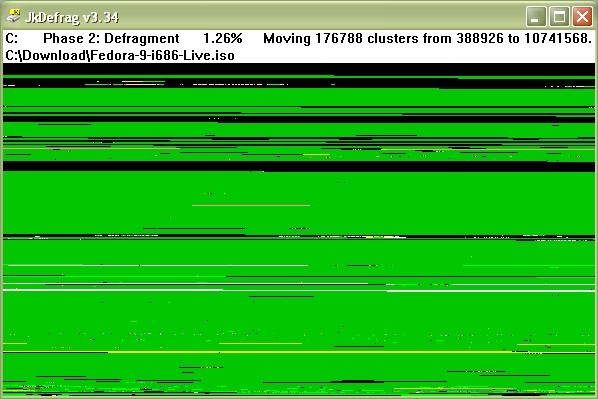Maximize the JkDefrag window
This screenshot has width=598, height=399.
(559, 17)
